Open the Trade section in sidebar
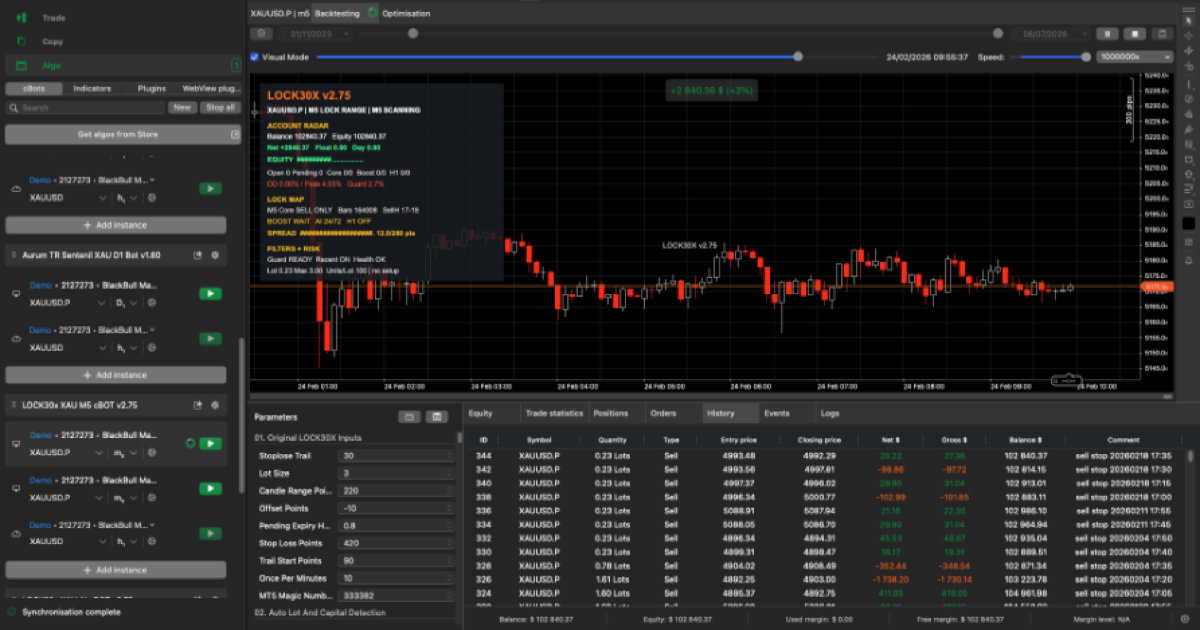Screen dimensions: 1200x630 (54, 18)
